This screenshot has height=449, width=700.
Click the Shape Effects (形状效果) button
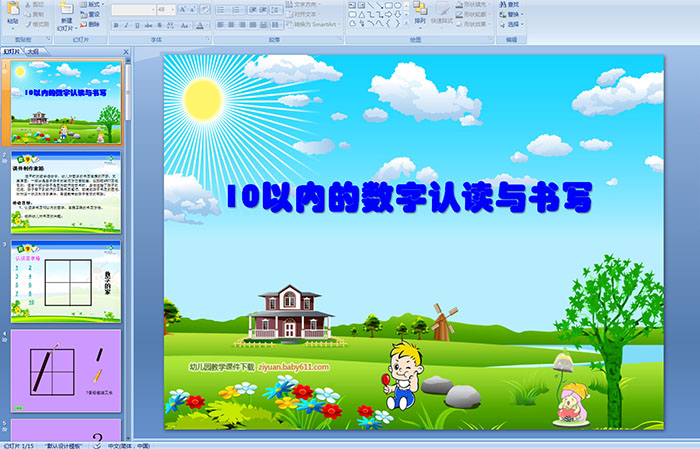tap(473, 24)
